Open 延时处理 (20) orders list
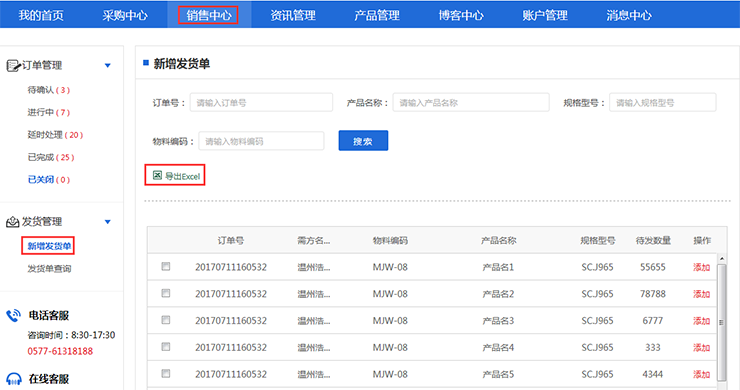The height and width of the screenshot is (390, 740). (55, 135)
